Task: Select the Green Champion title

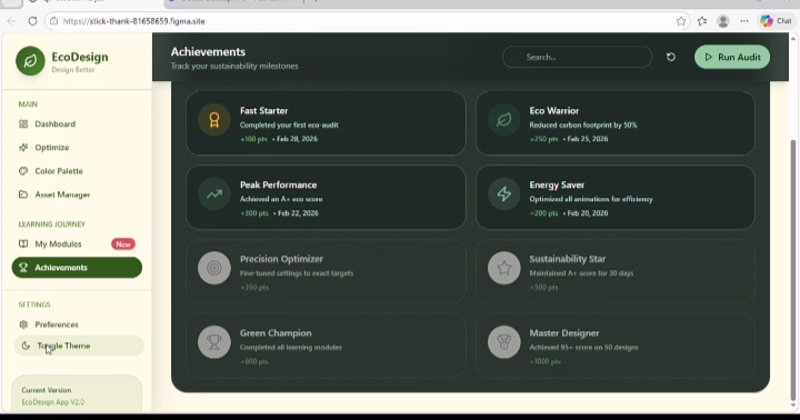Action: pyautogui.click(x=276, y=333)
